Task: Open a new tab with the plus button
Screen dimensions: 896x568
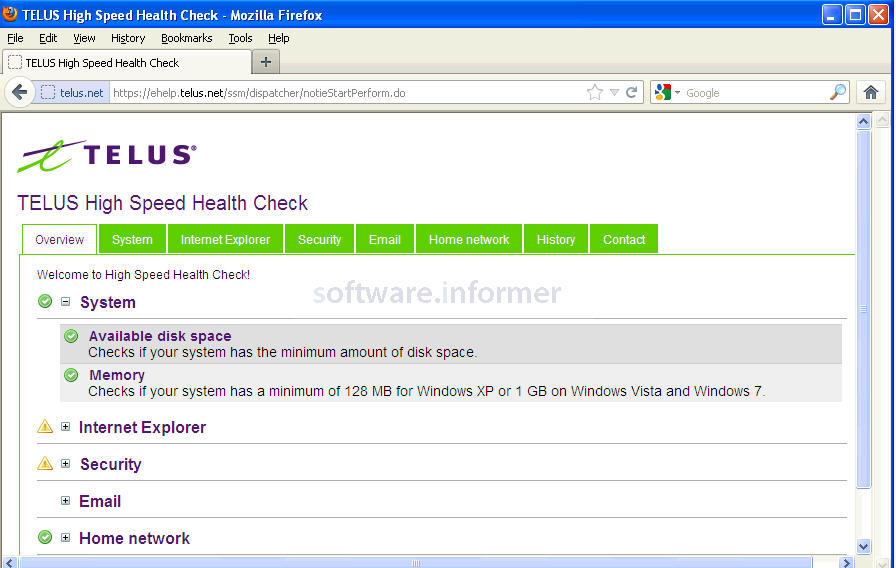Action: coord(266,62)
